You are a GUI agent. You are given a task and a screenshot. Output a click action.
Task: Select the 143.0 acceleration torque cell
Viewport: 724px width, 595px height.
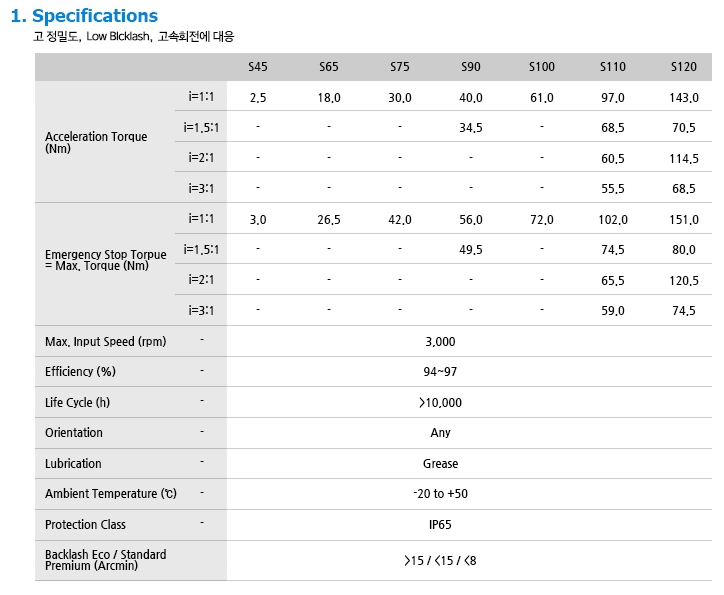[x=684, y=97]
